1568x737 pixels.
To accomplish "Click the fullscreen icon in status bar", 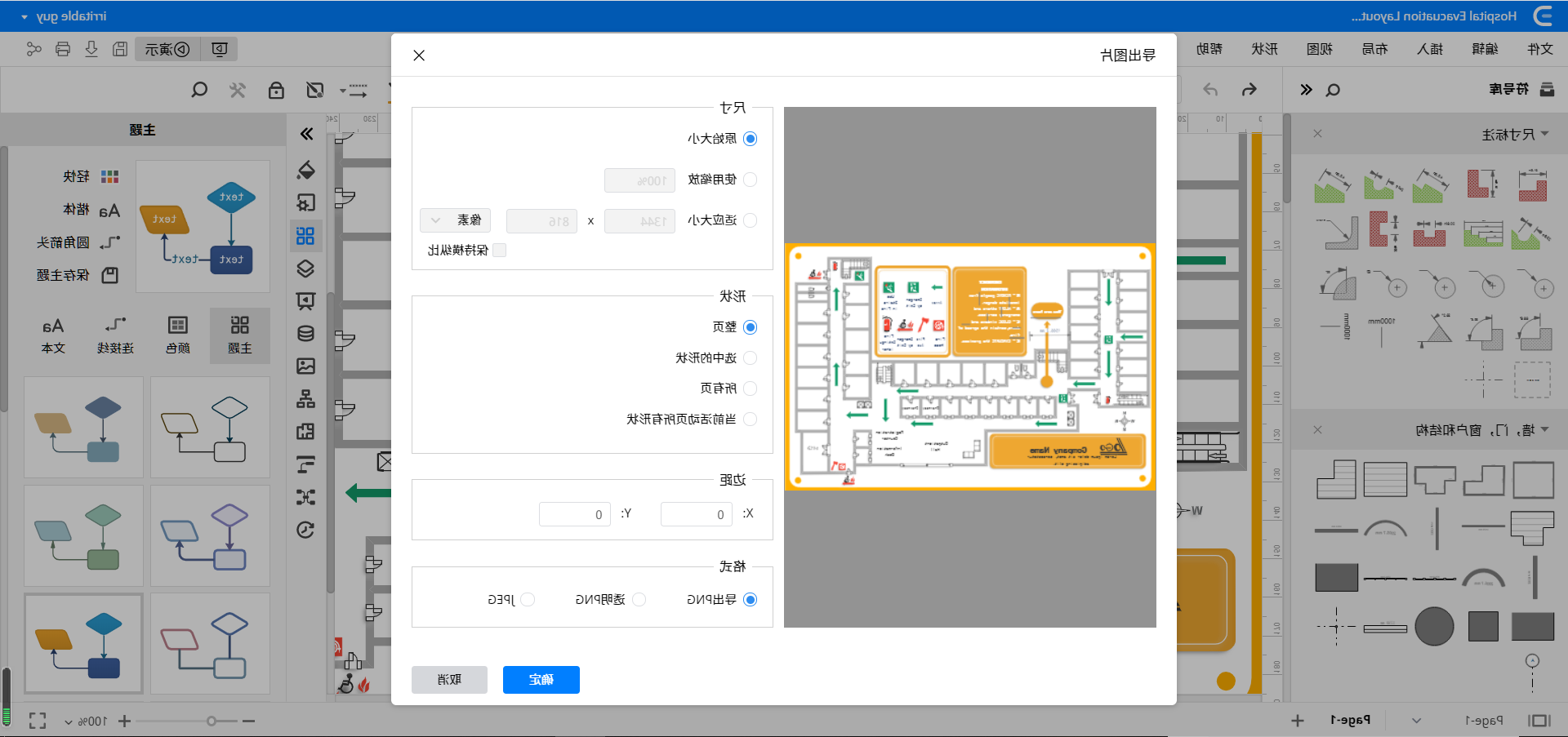I will click(x=38, y=721).
